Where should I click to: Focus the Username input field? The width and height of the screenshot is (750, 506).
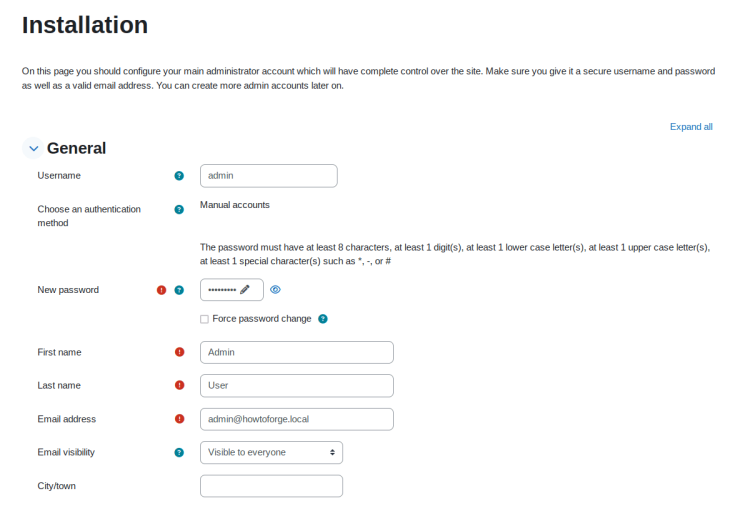268,176
